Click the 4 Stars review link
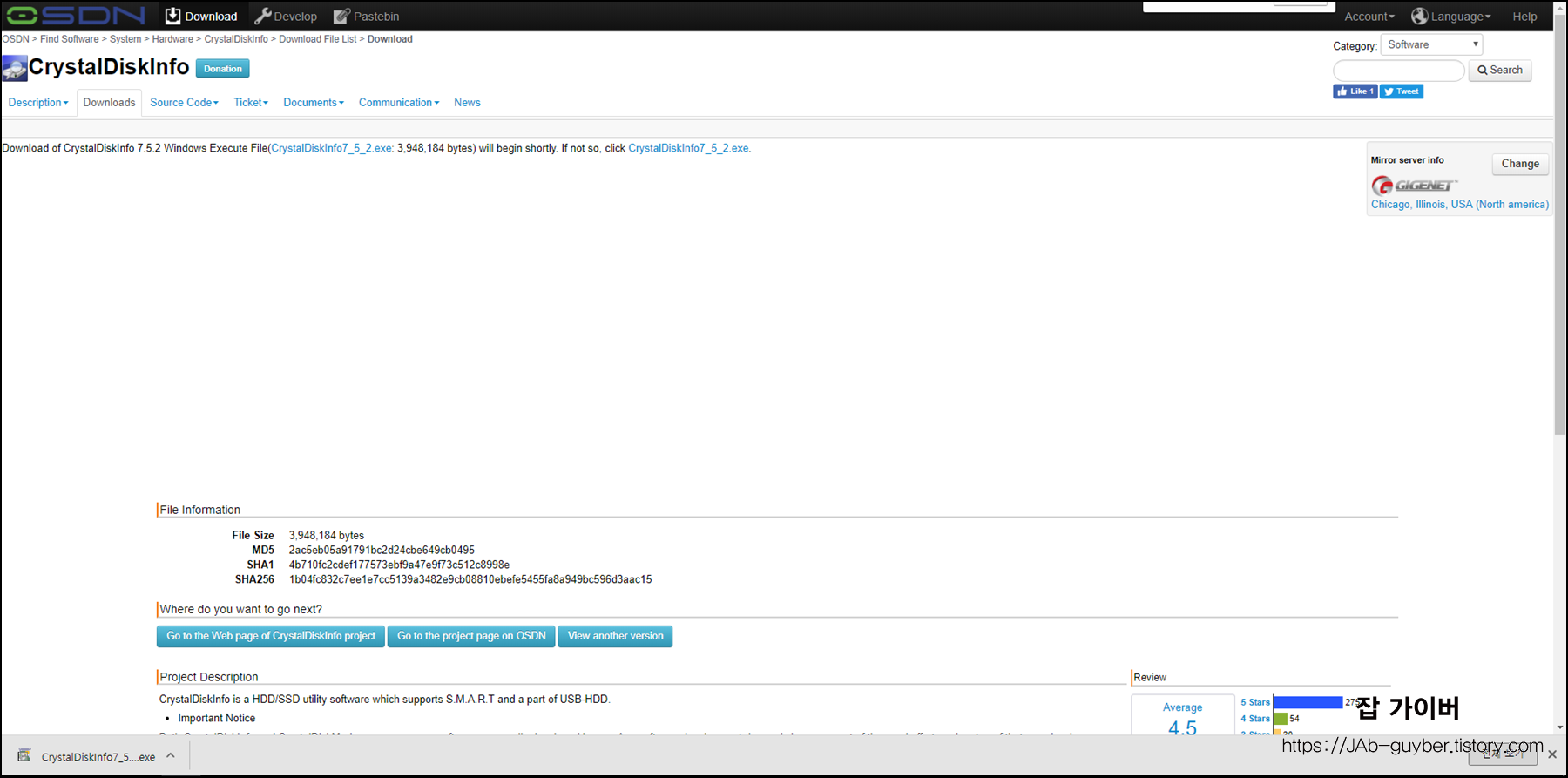The height and width of the screenshot is (778, 1568). 1255,719
